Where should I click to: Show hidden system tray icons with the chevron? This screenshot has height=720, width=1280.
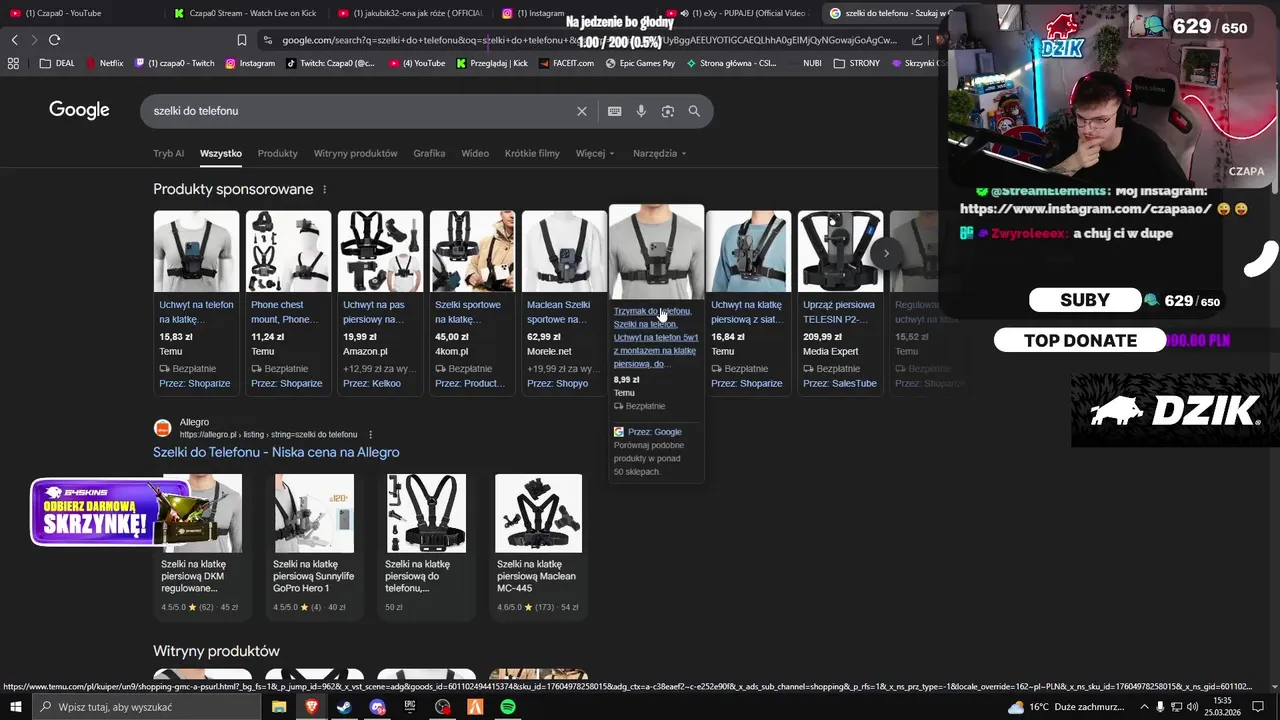(1143, 707)
